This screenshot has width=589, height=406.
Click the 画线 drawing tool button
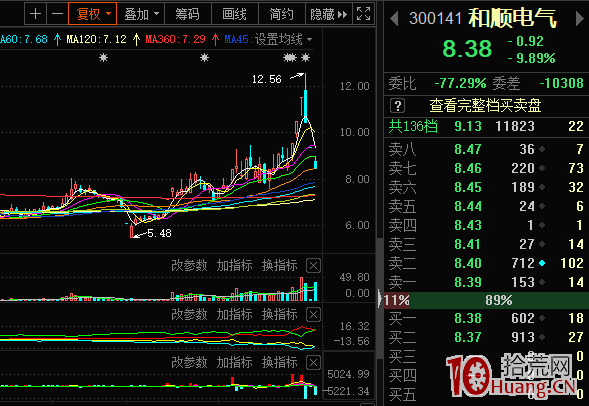point(234,14)
